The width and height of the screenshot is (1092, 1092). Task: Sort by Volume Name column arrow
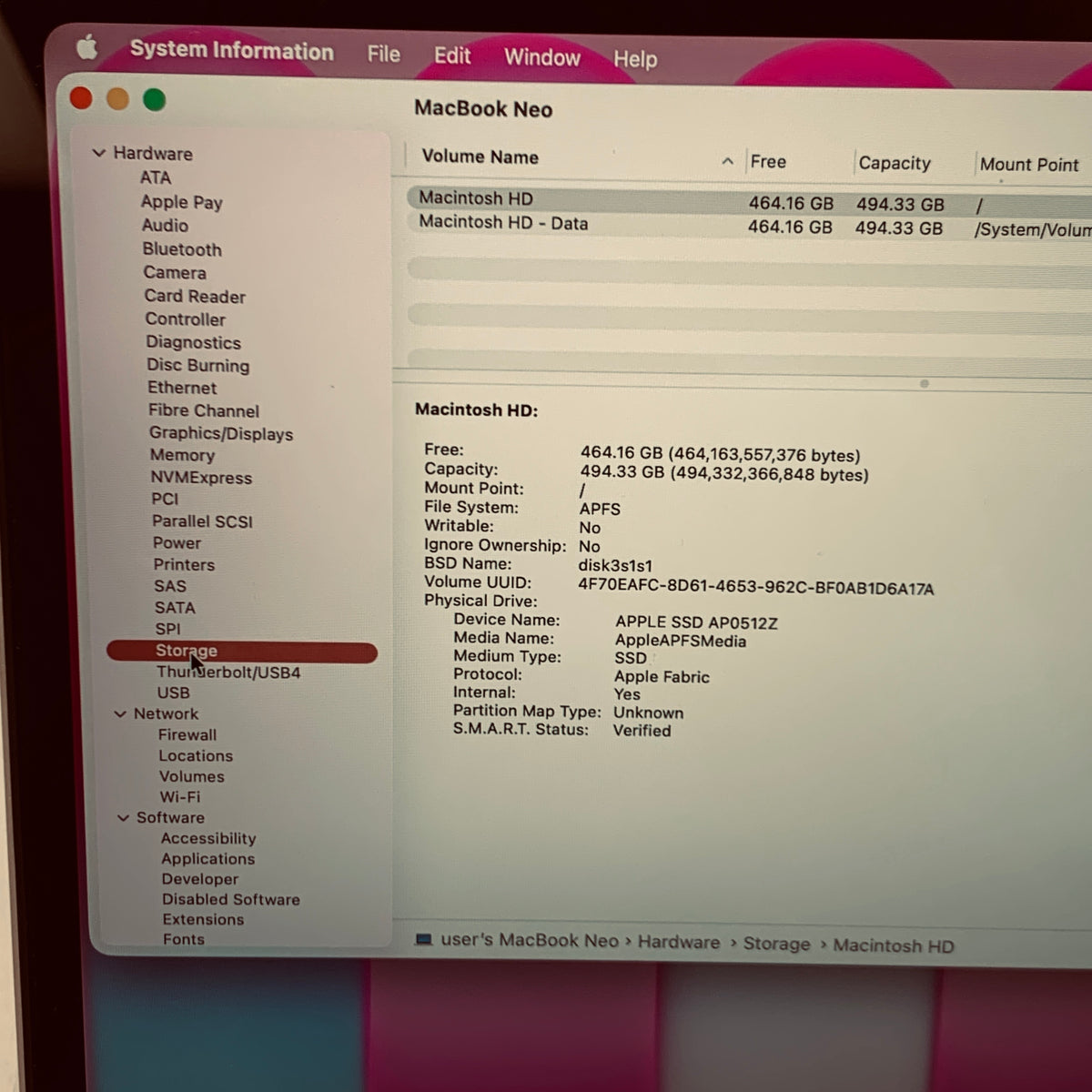point(727,161)
